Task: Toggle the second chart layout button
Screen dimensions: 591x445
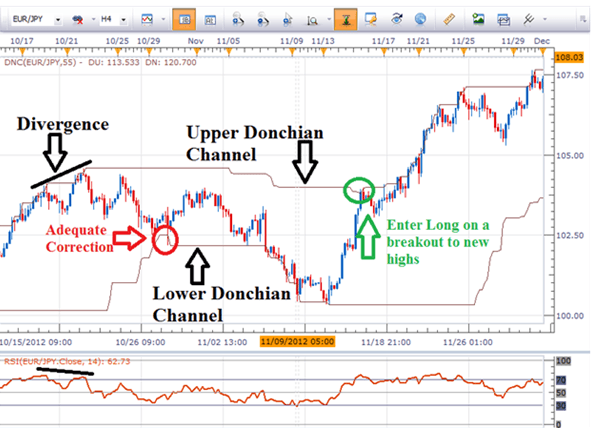Action: click(x=210, y=19)
